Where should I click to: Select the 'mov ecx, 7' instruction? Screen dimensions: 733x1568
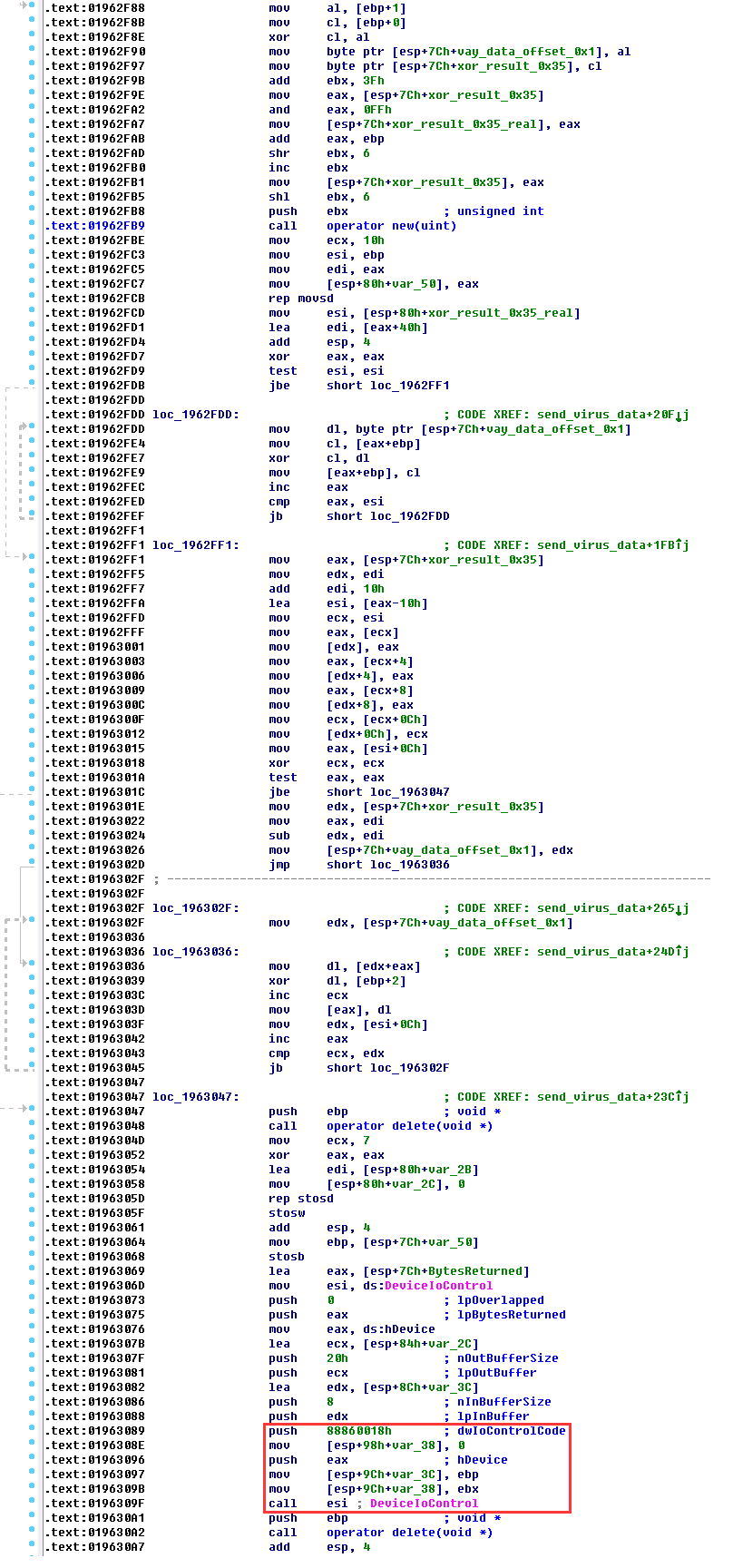(319, 1141)
